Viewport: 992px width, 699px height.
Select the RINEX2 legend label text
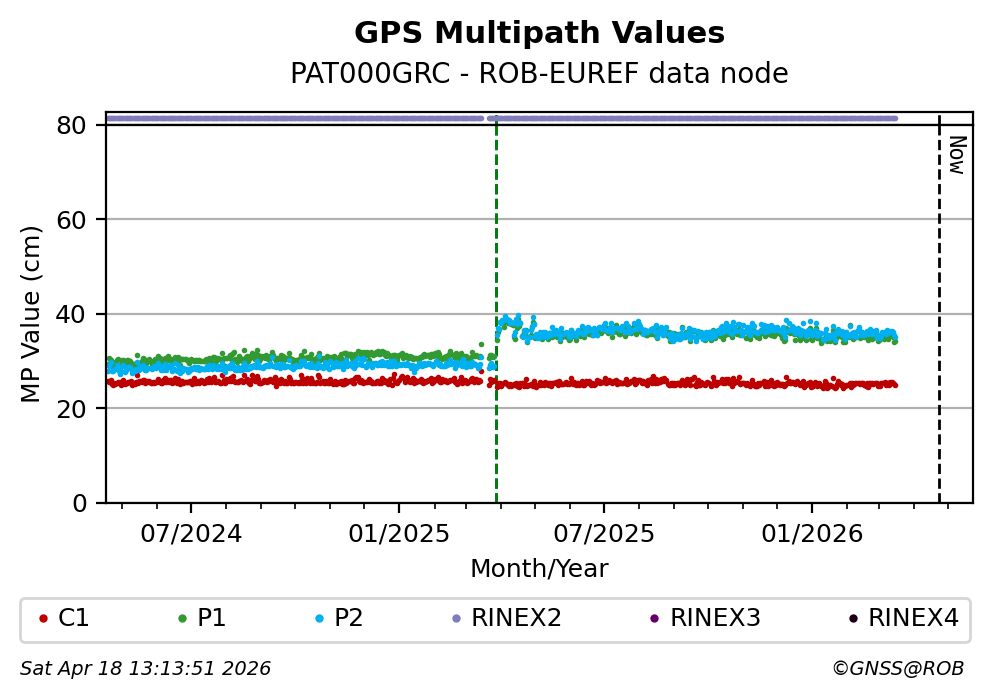516,619
